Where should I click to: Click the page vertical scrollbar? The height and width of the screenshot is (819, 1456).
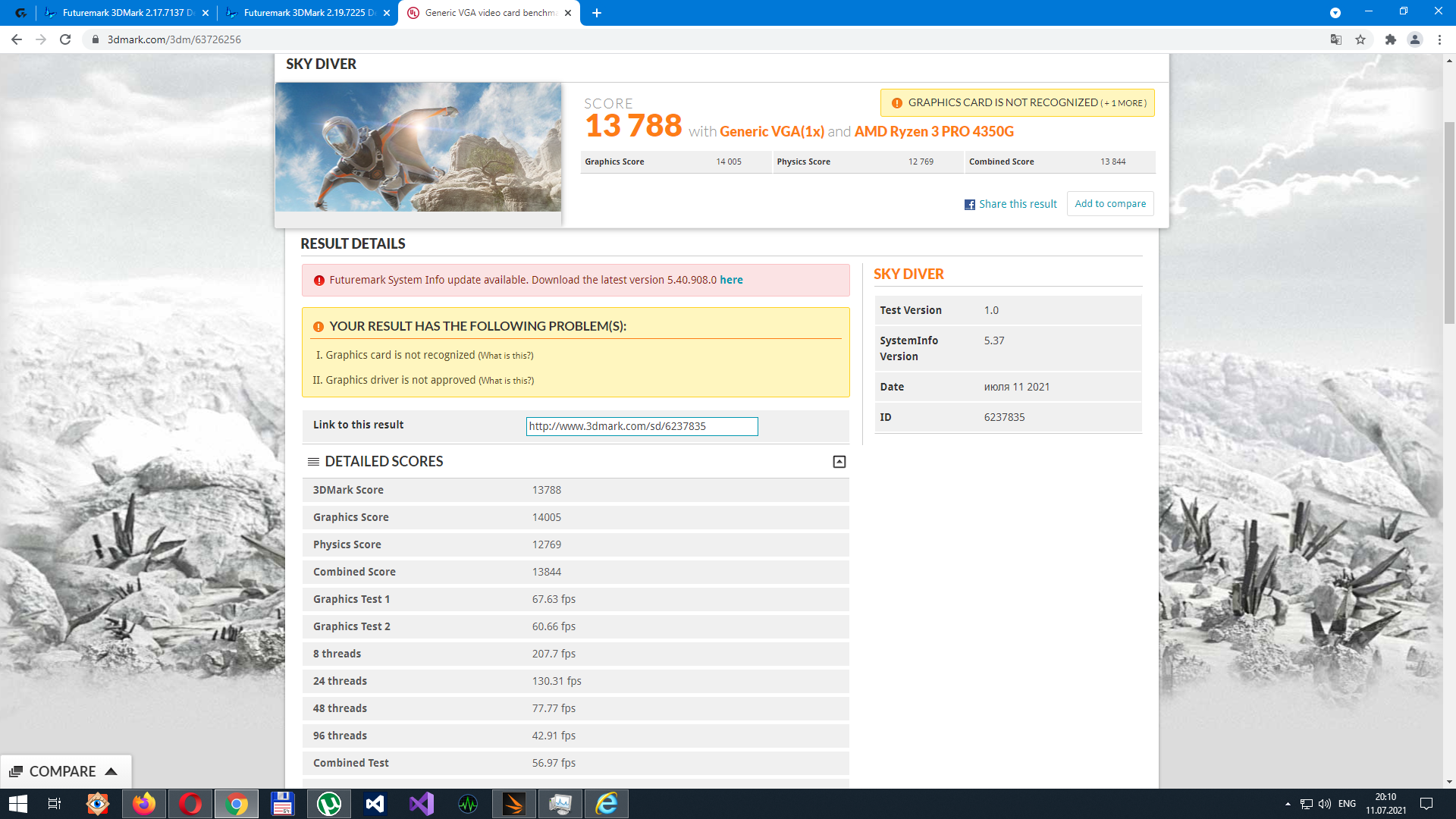[1449, 227]
